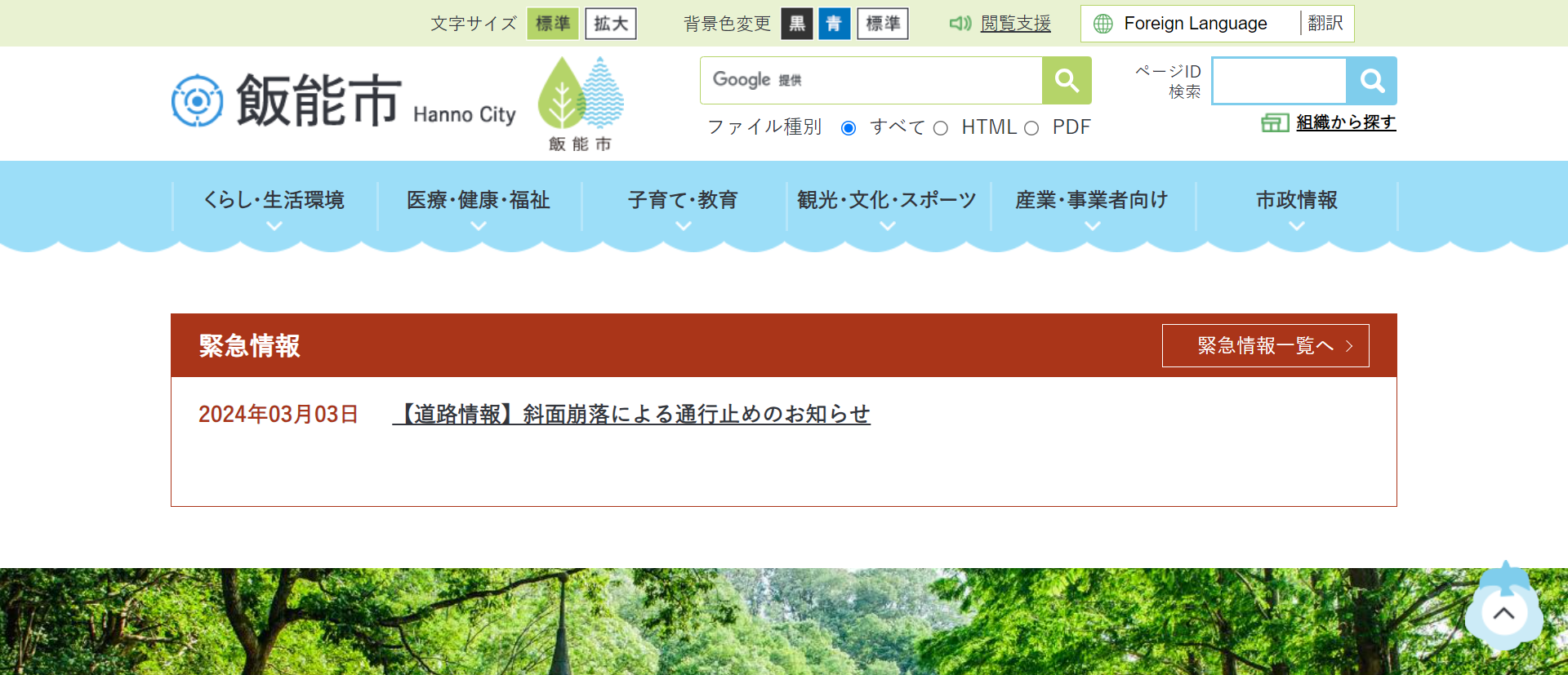
Task: Click the green and blue leaf 飯能市 logo
Action: click(581, 104)
